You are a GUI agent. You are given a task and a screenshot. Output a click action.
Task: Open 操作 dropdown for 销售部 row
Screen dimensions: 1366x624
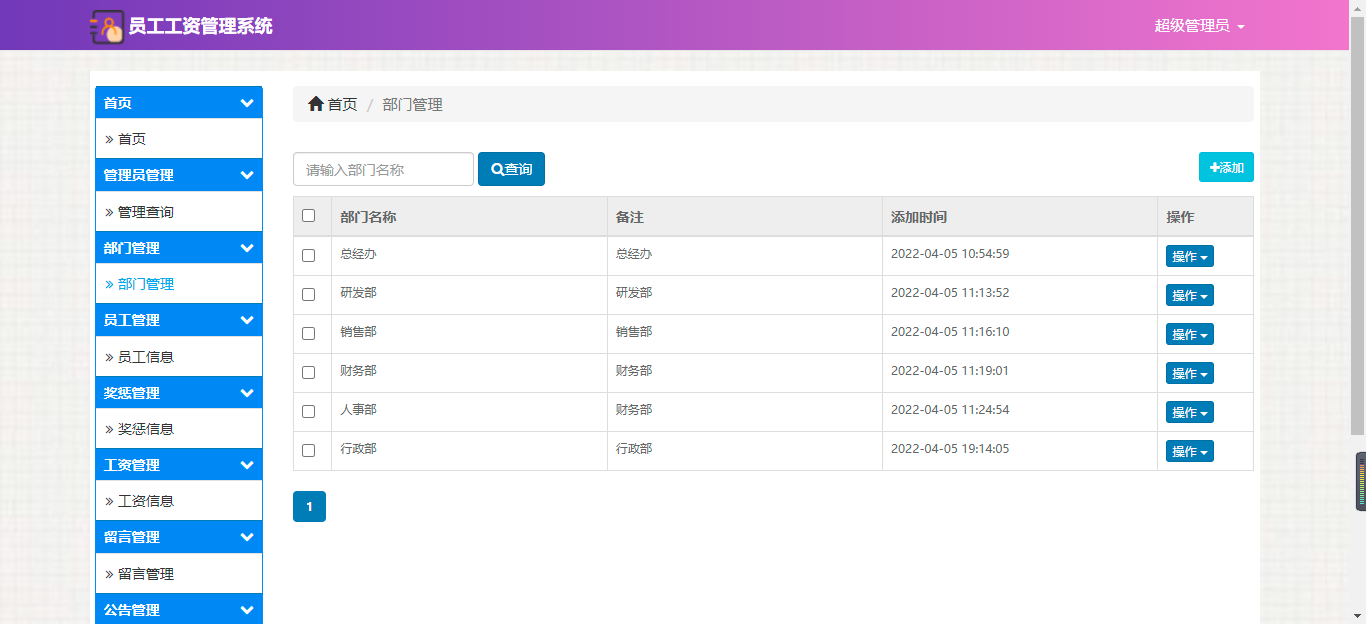click(x=1190, y=335)
